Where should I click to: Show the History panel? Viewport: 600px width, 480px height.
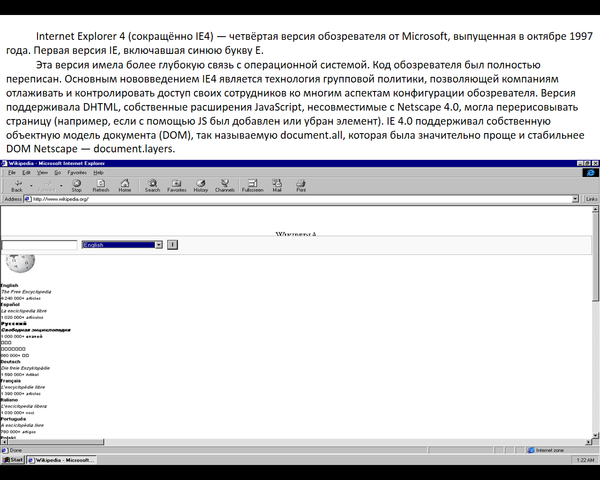(201, 186)
